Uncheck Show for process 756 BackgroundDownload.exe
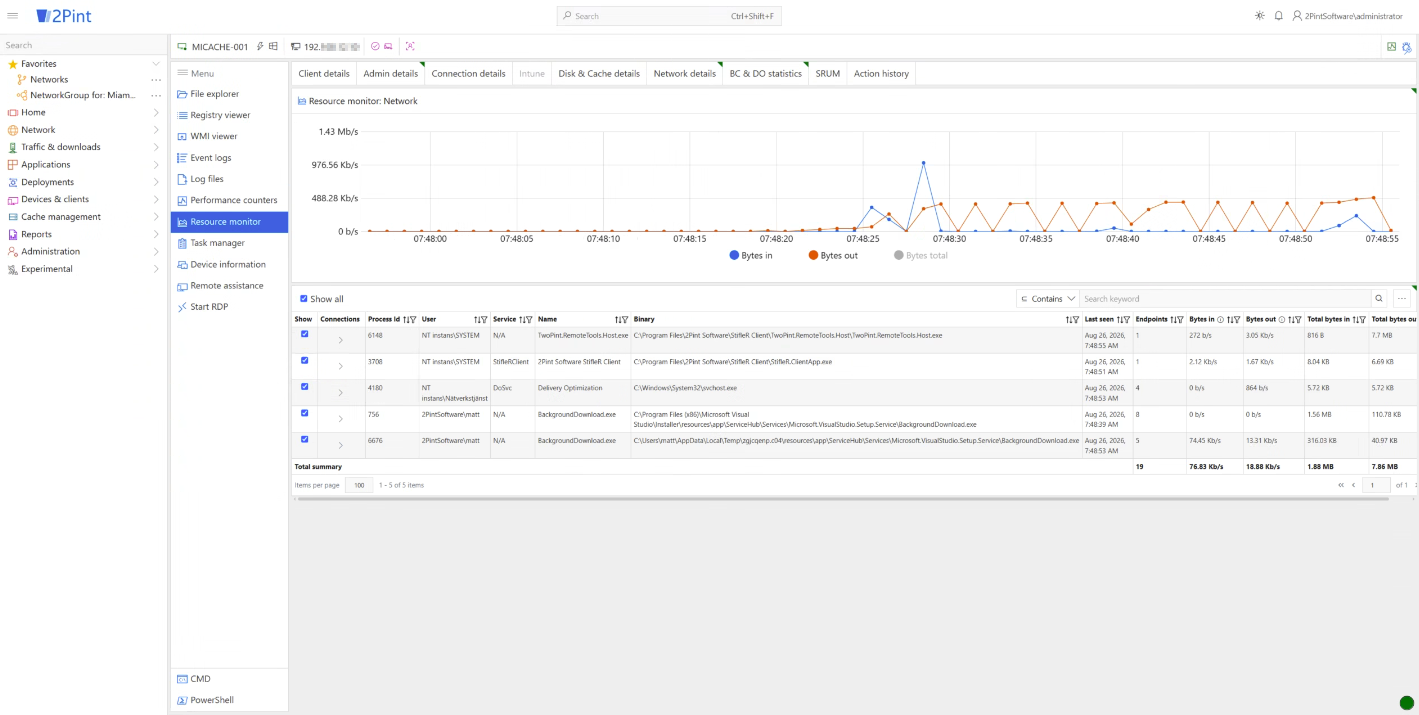1419x715 pixels. point(304,412)
